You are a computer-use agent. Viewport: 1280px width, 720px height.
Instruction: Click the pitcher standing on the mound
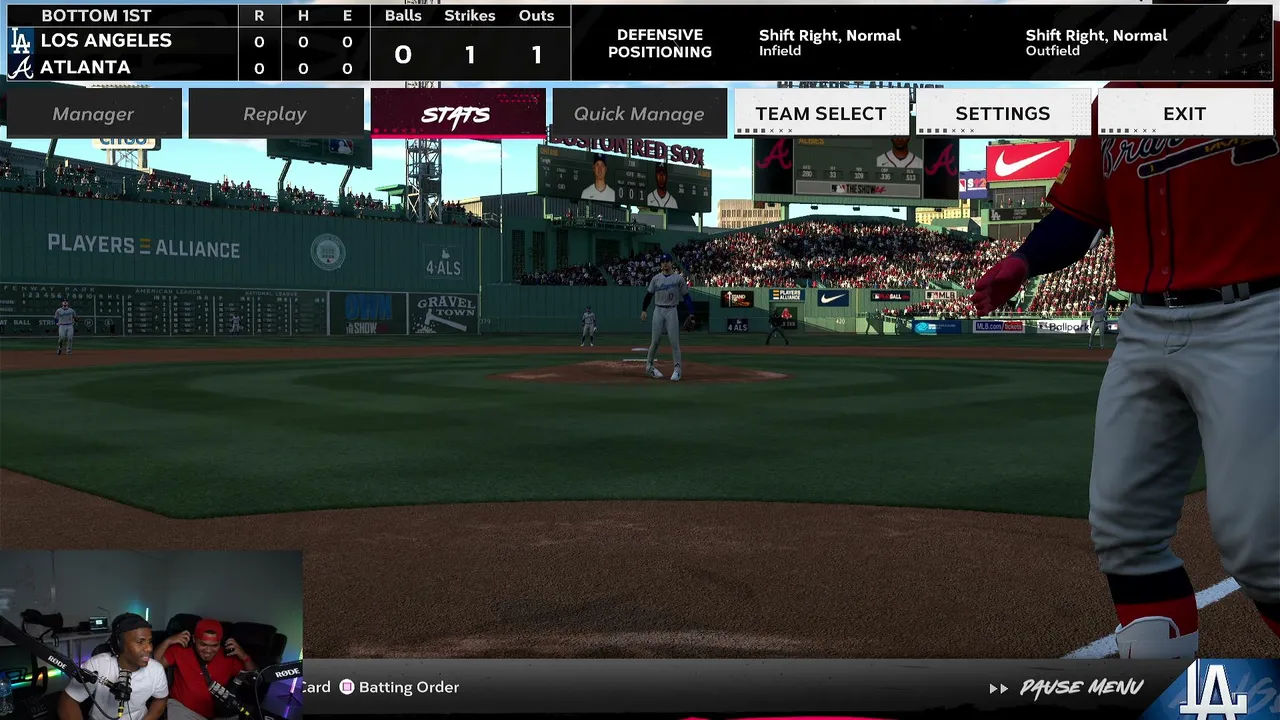[x=665, y=318]
